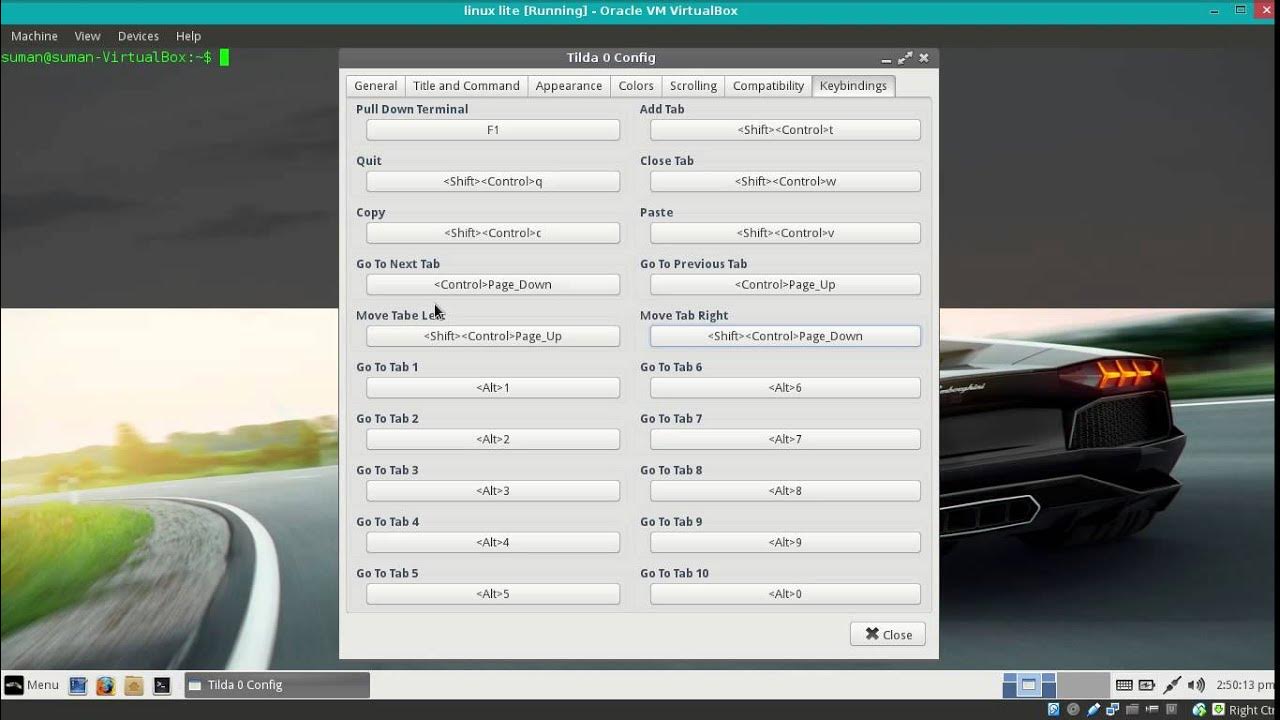Click the suman@suman-VirtualBox terminal prompt
The width and height of the screenshot is (1280, 720).
[x=107, y=58]
